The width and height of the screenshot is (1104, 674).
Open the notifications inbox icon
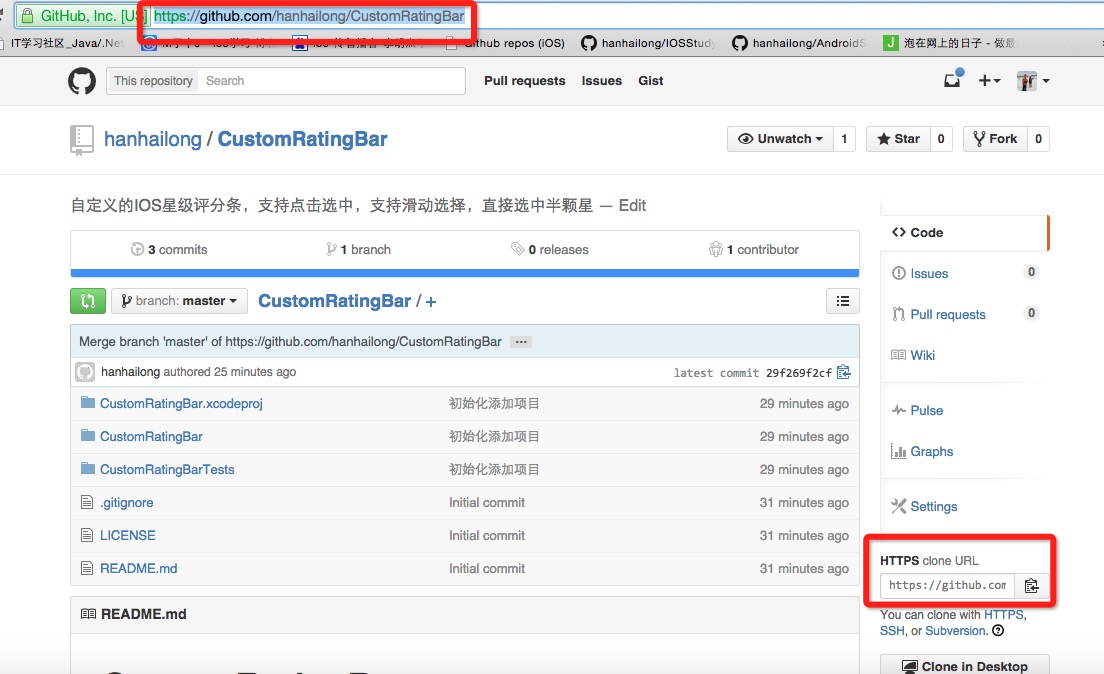click(953, 80)
